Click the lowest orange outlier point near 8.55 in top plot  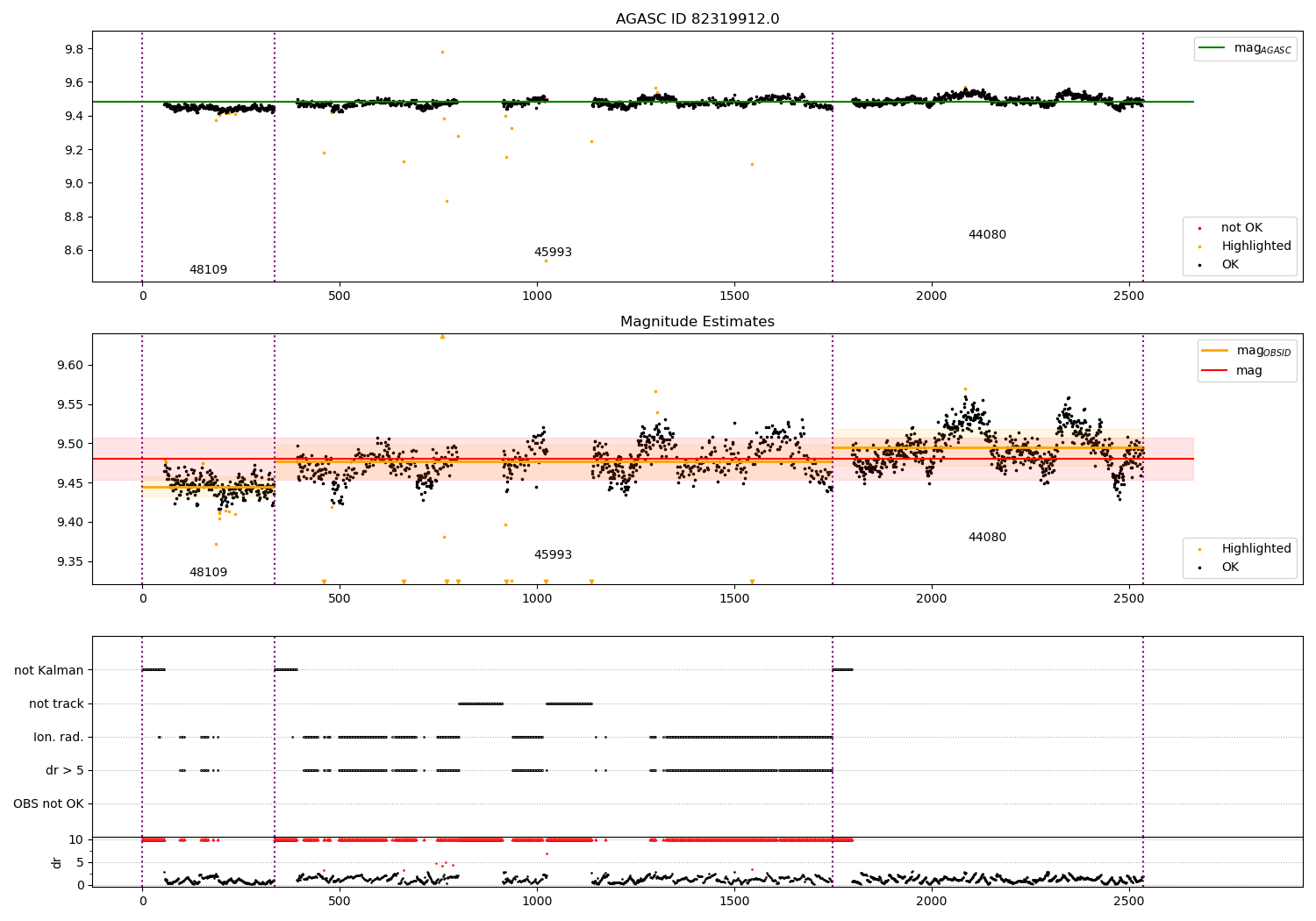pyautogui.click(x=546, y=261)
